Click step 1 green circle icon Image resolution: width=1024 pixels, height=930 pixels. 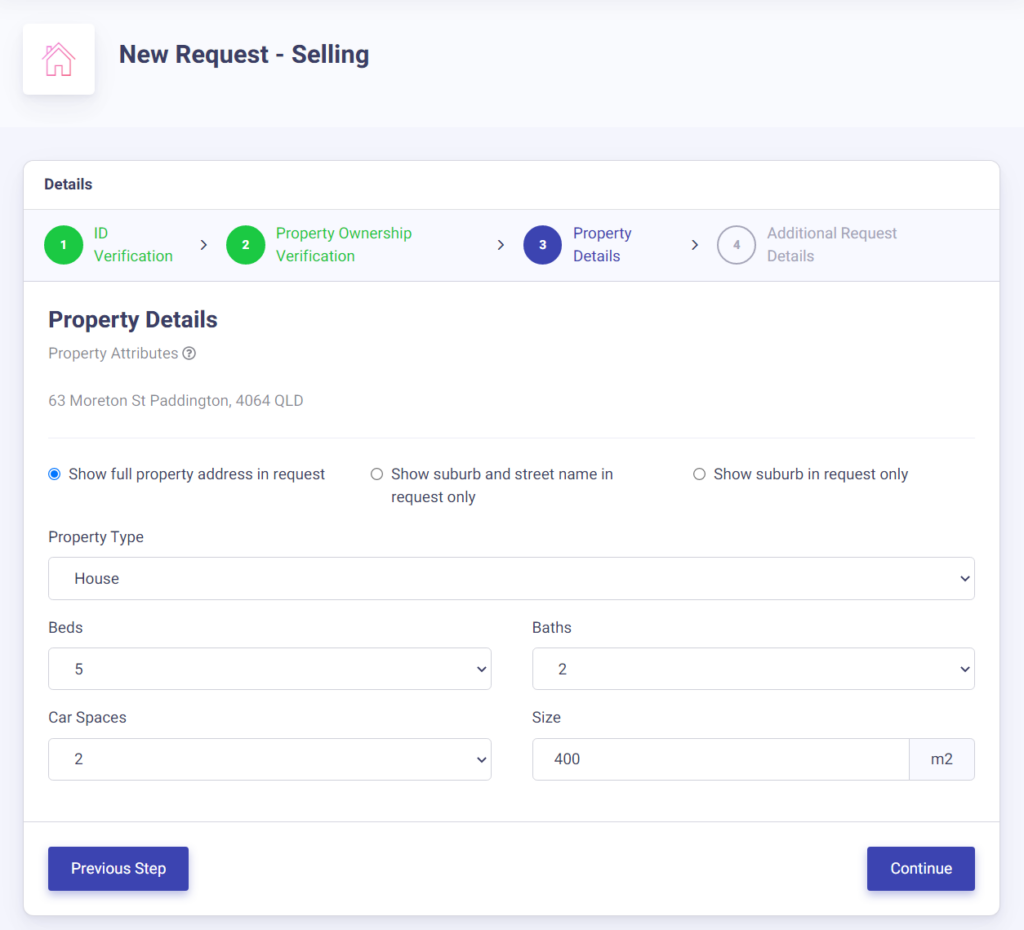(x=63, y=245)
